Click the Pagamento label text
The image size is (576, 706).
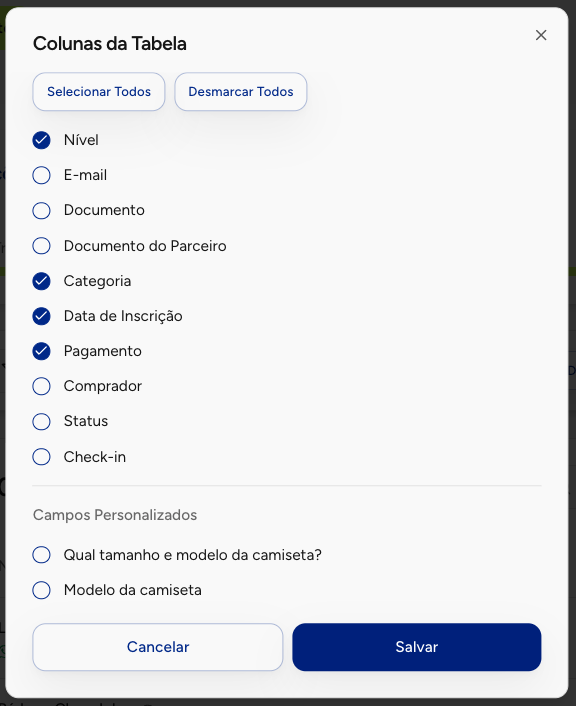[x=103, y=351]
